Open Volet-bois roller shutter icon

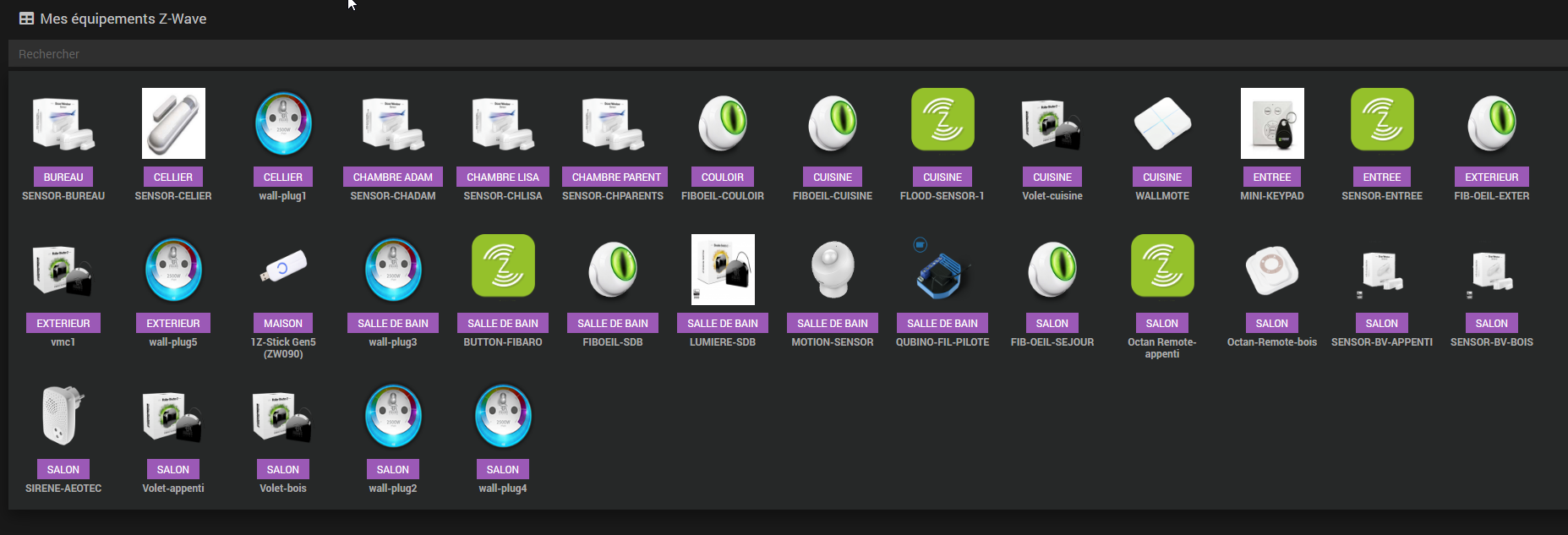click(x=283, y=416)
